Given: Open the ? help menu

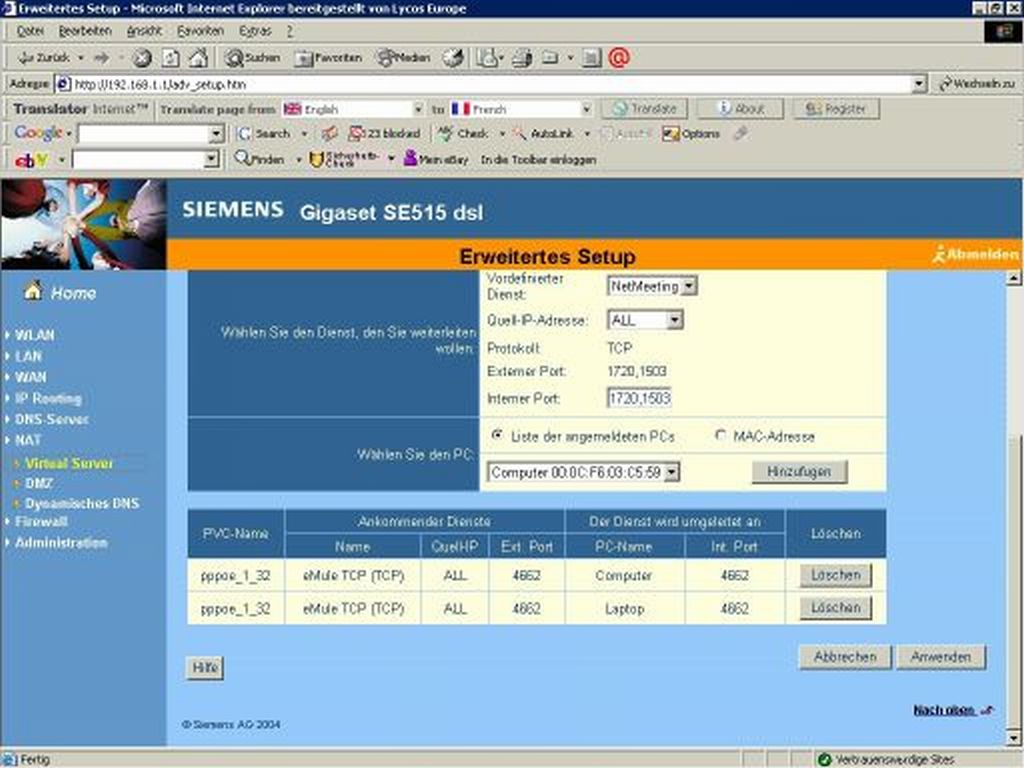Looking at the screenshot, I should pos(289,31).
